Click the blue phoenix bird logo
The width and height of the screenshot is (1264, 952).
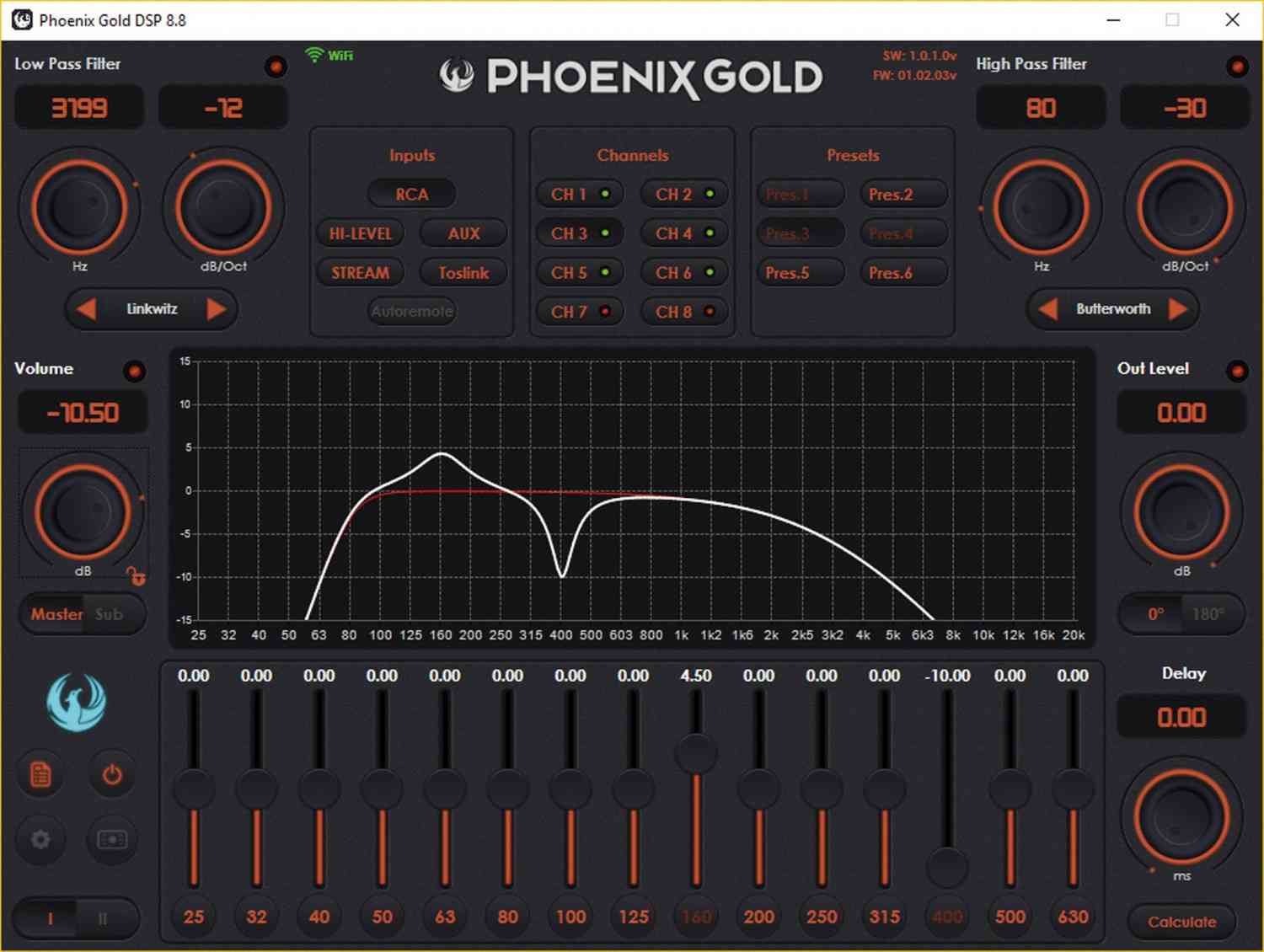76,703
